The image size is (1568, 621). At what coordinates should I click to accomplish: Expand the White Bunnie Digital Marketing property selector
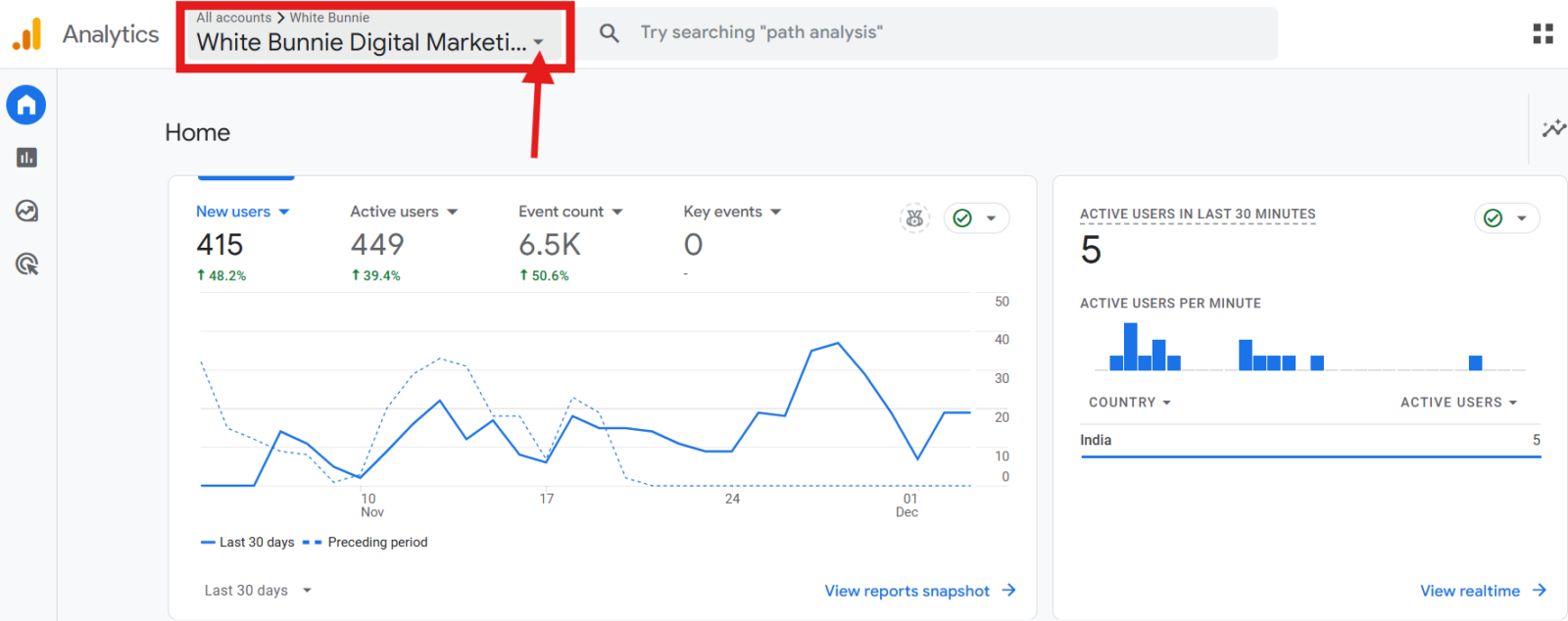click(372, 41)
